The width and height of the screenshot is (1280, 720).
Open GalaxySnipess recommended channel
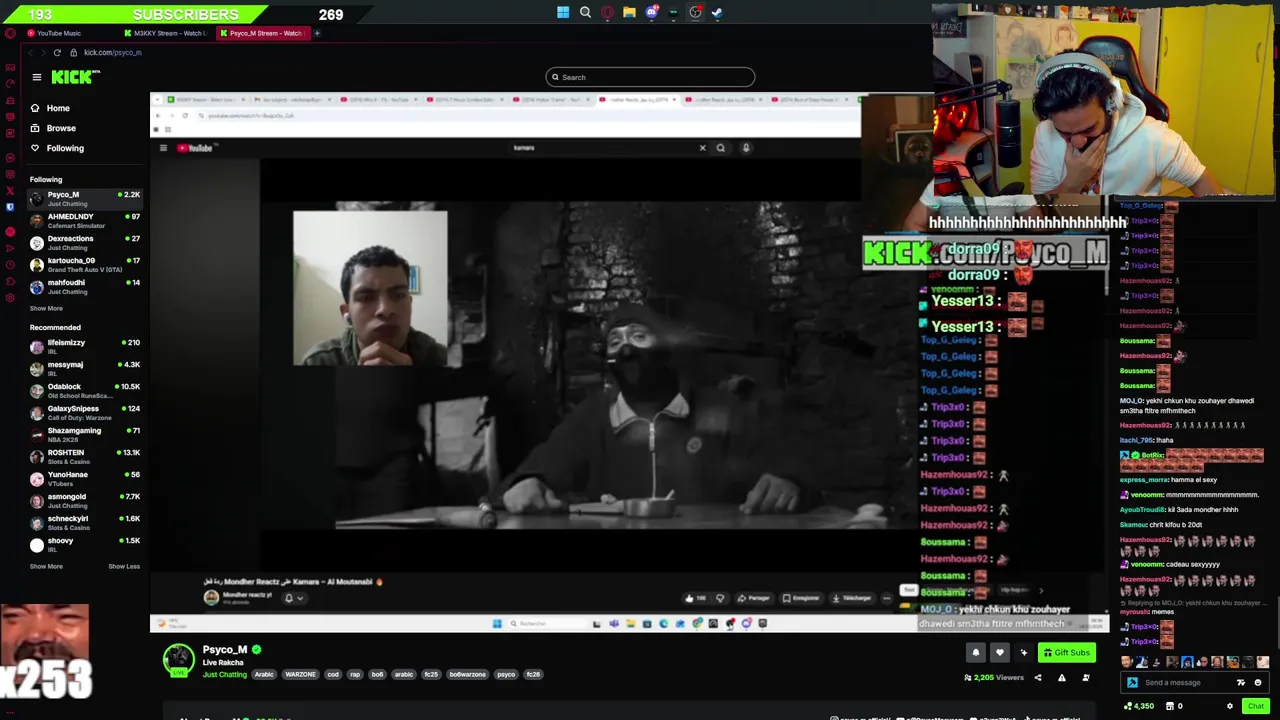pyautogui.click(x=85, y=412)
